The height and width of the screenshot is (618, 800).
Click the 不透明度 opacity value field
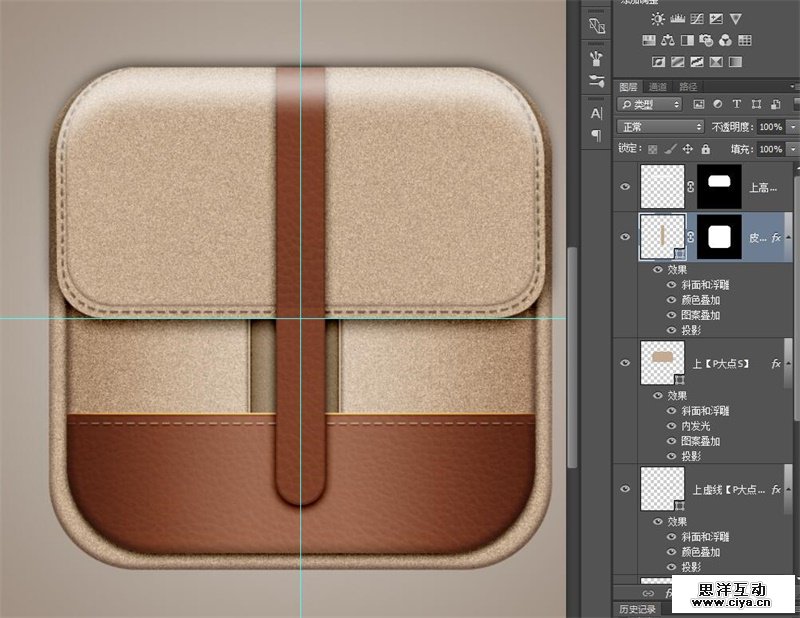tap(769, 127)
